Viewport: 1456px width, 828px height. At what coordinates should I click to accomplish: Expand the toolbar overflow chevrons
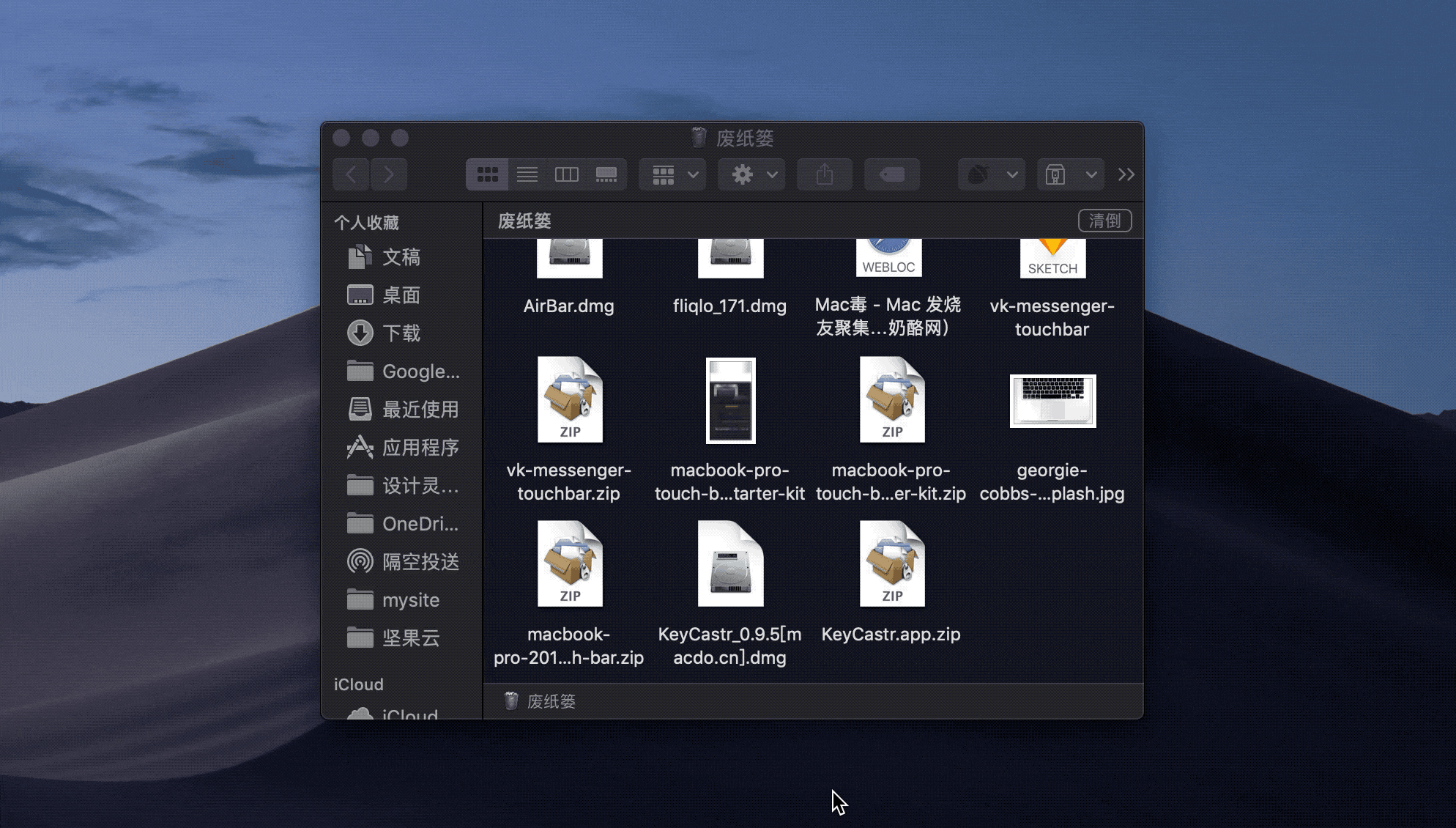pos(1126,174)
